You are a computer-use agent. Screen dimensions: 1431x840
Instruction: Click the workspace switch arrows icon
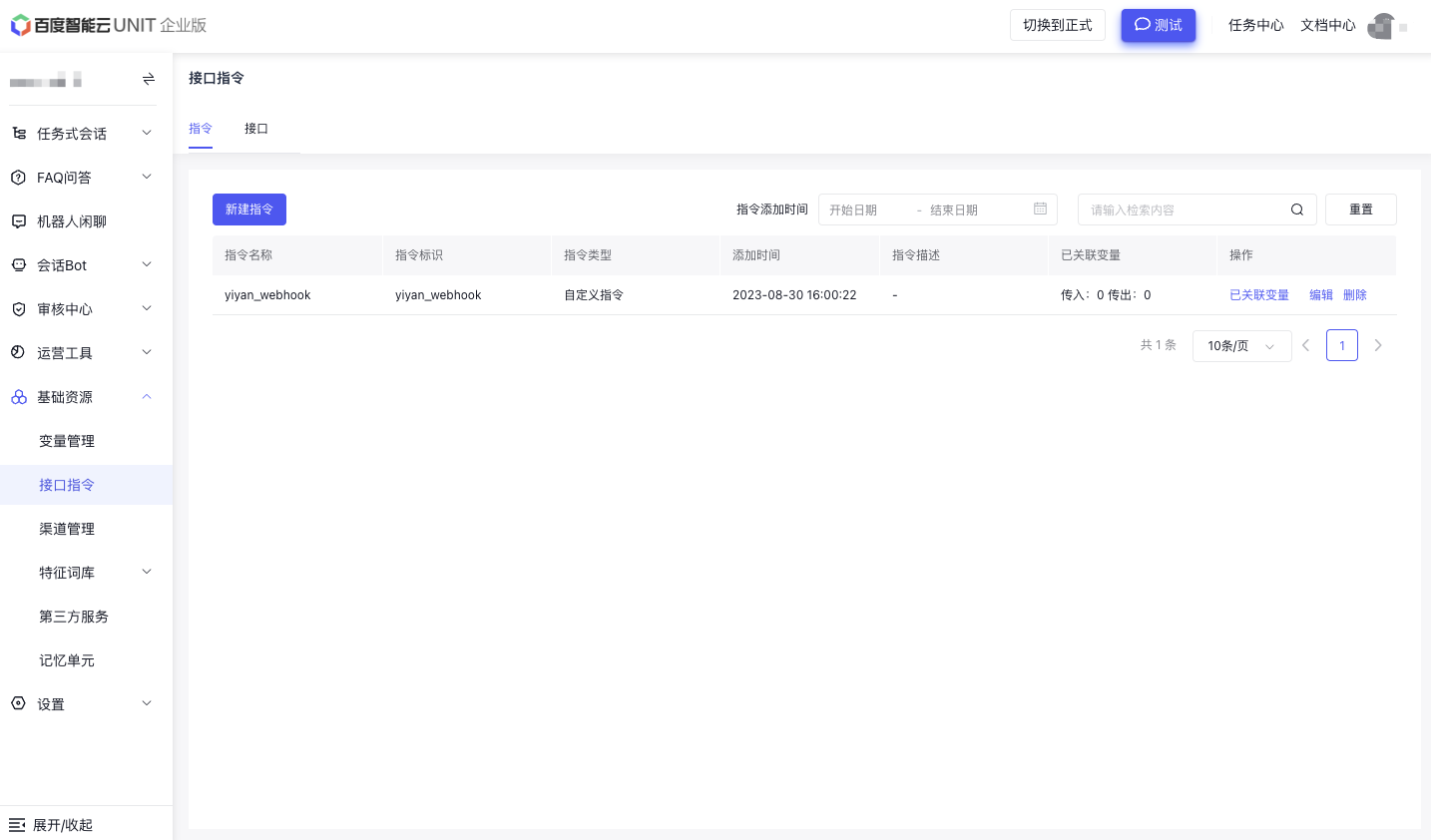point(149,79)
